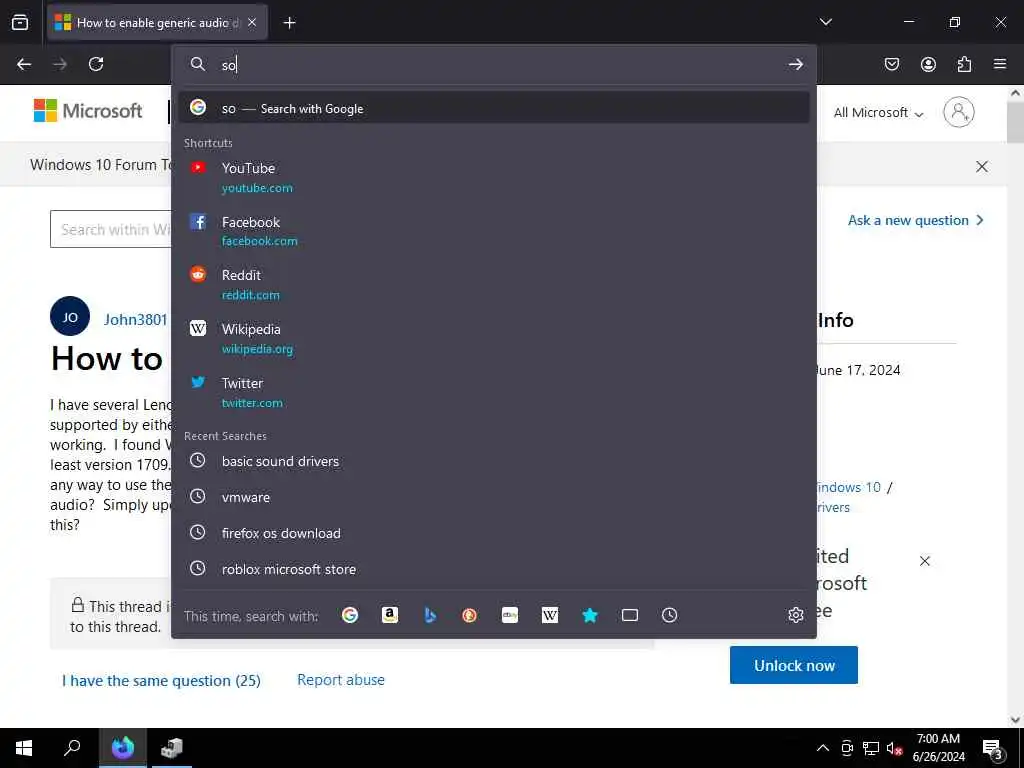Screen dimensions: 1024x768
Task: Search this time with DuckDuckGo icon
Action: click(470, 615)
